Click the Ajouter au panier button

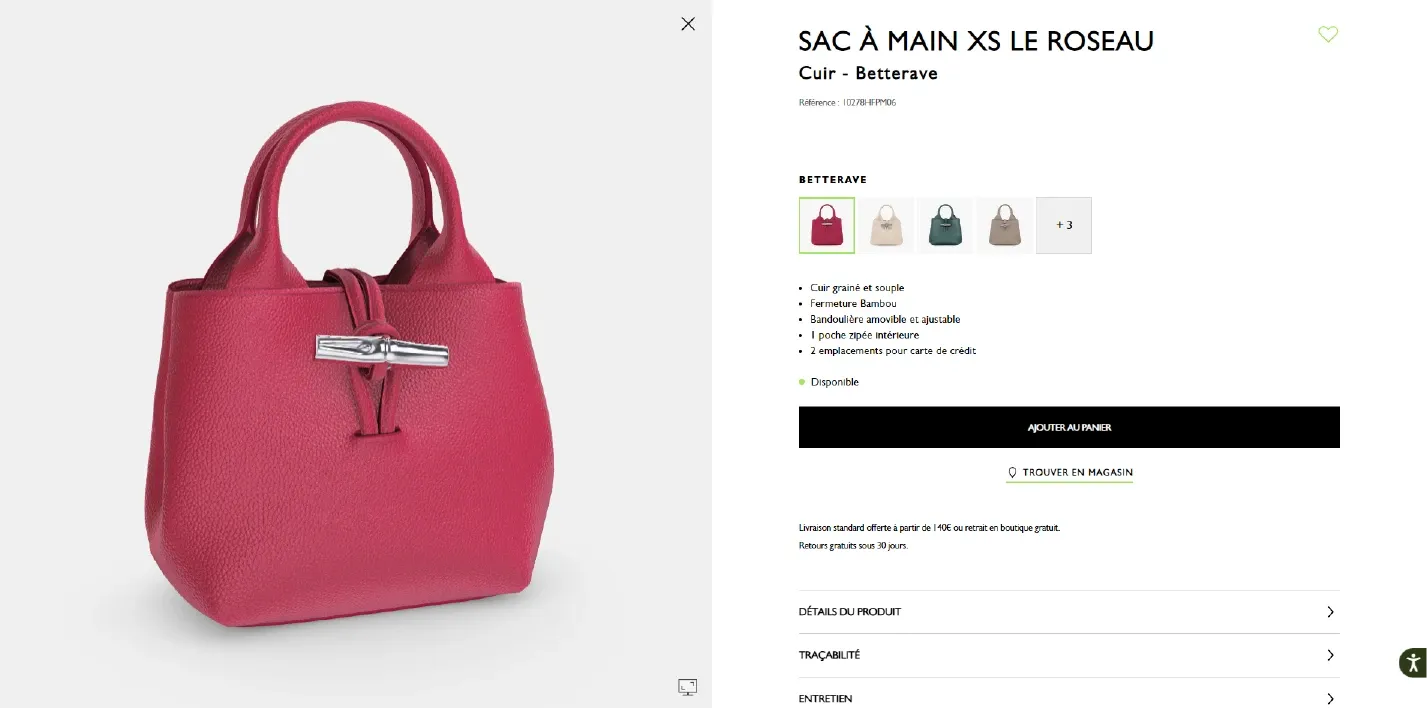1069,427
